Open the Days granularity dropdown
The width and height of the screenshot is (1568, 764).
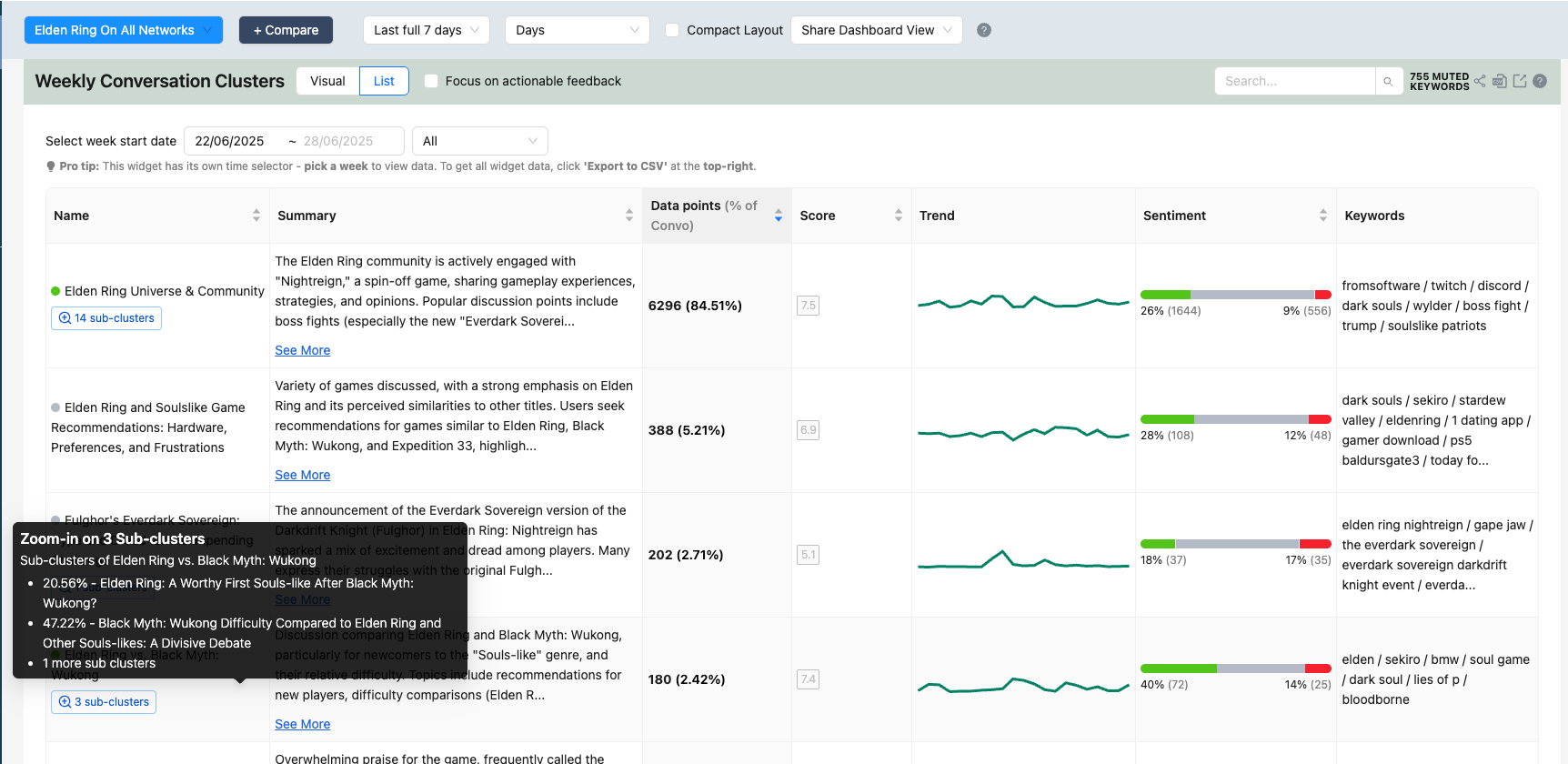tap(578, 30)
